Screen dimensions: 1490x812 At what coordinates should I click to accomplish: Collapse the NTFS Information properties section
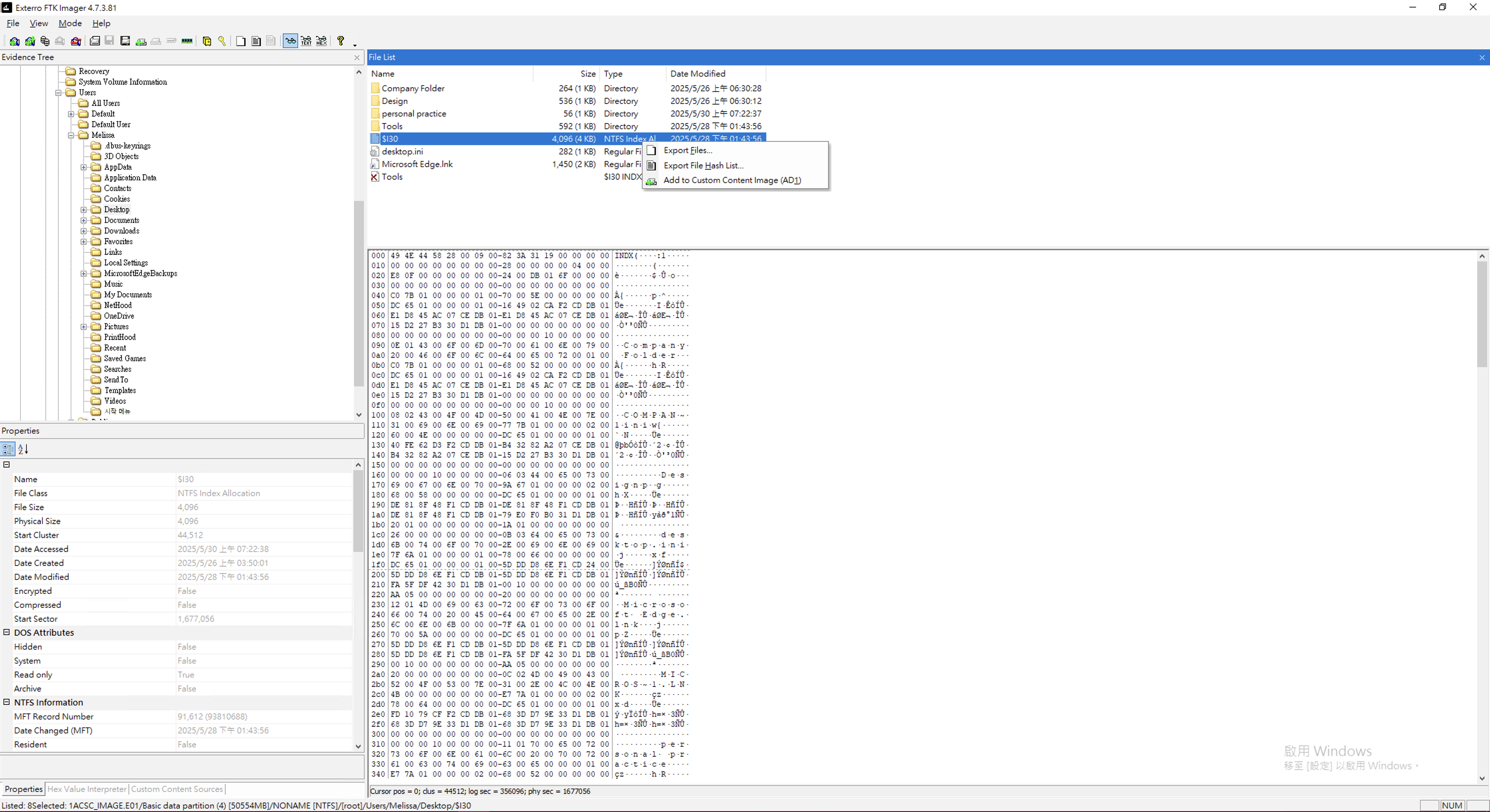(x=7, y=702)
